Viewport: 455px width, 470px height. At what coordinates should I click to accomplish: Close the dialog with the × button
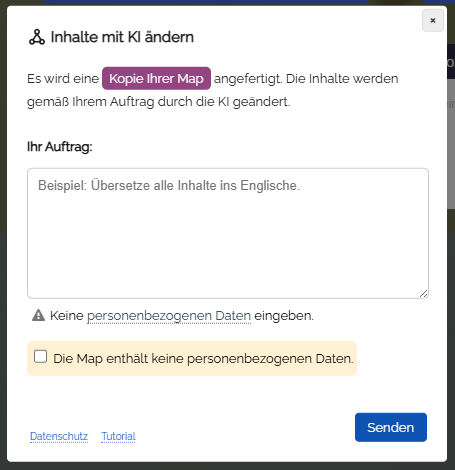coord(433,21)
